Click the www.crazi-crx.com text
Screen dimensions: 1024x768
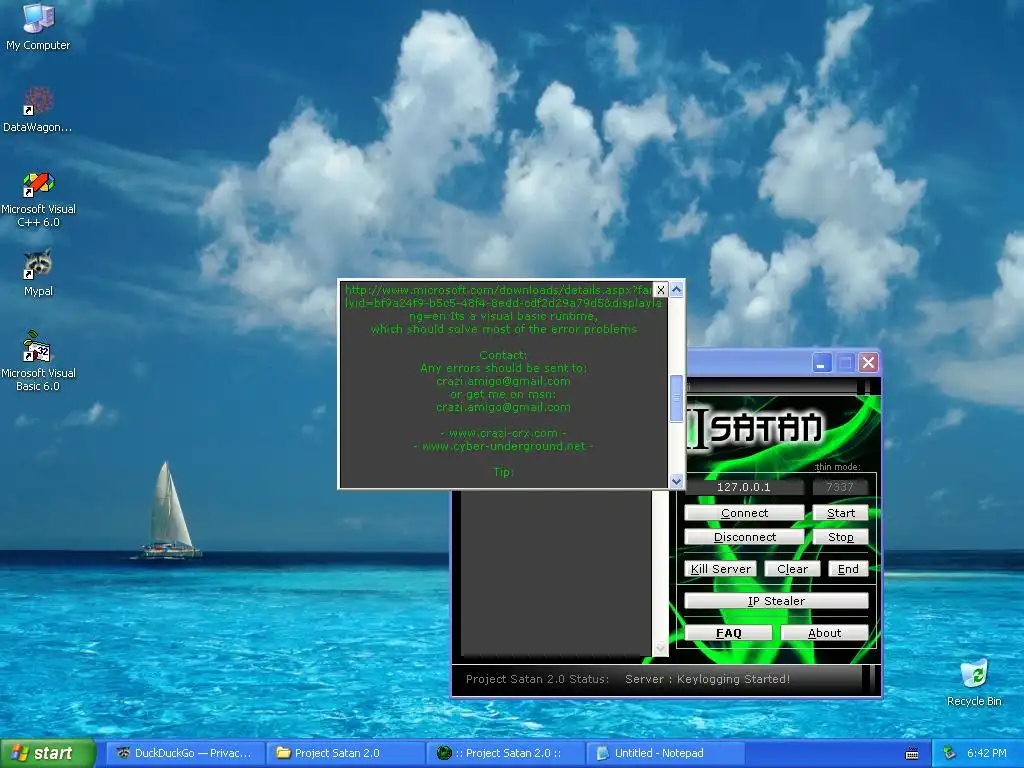tap(503, 433)
